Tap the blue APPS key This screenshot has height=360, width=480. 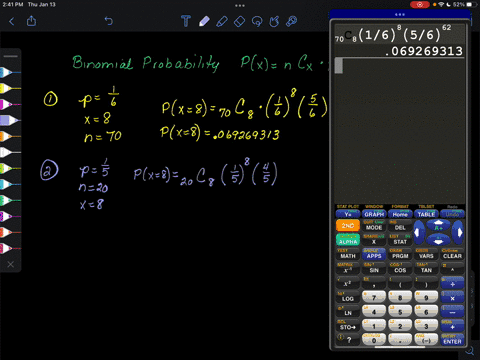tap(374, 256)
